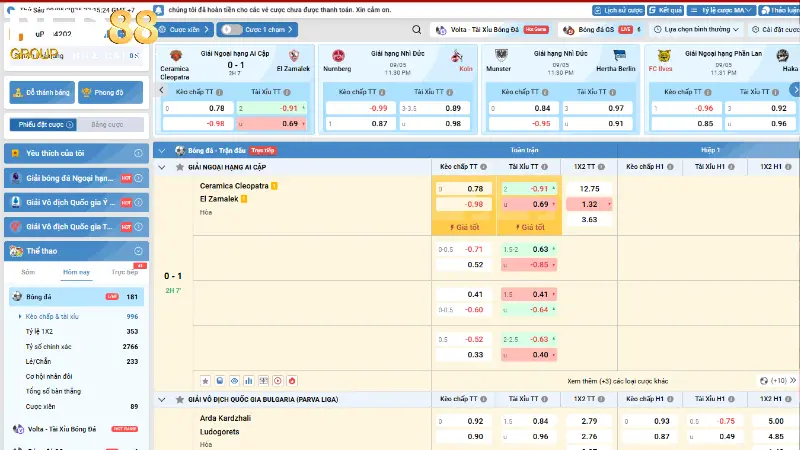The image size is (800, 450).
Task: Open Giải Vô địch Quốc gia Ý sidebar item
Action: tap(77, 203)
